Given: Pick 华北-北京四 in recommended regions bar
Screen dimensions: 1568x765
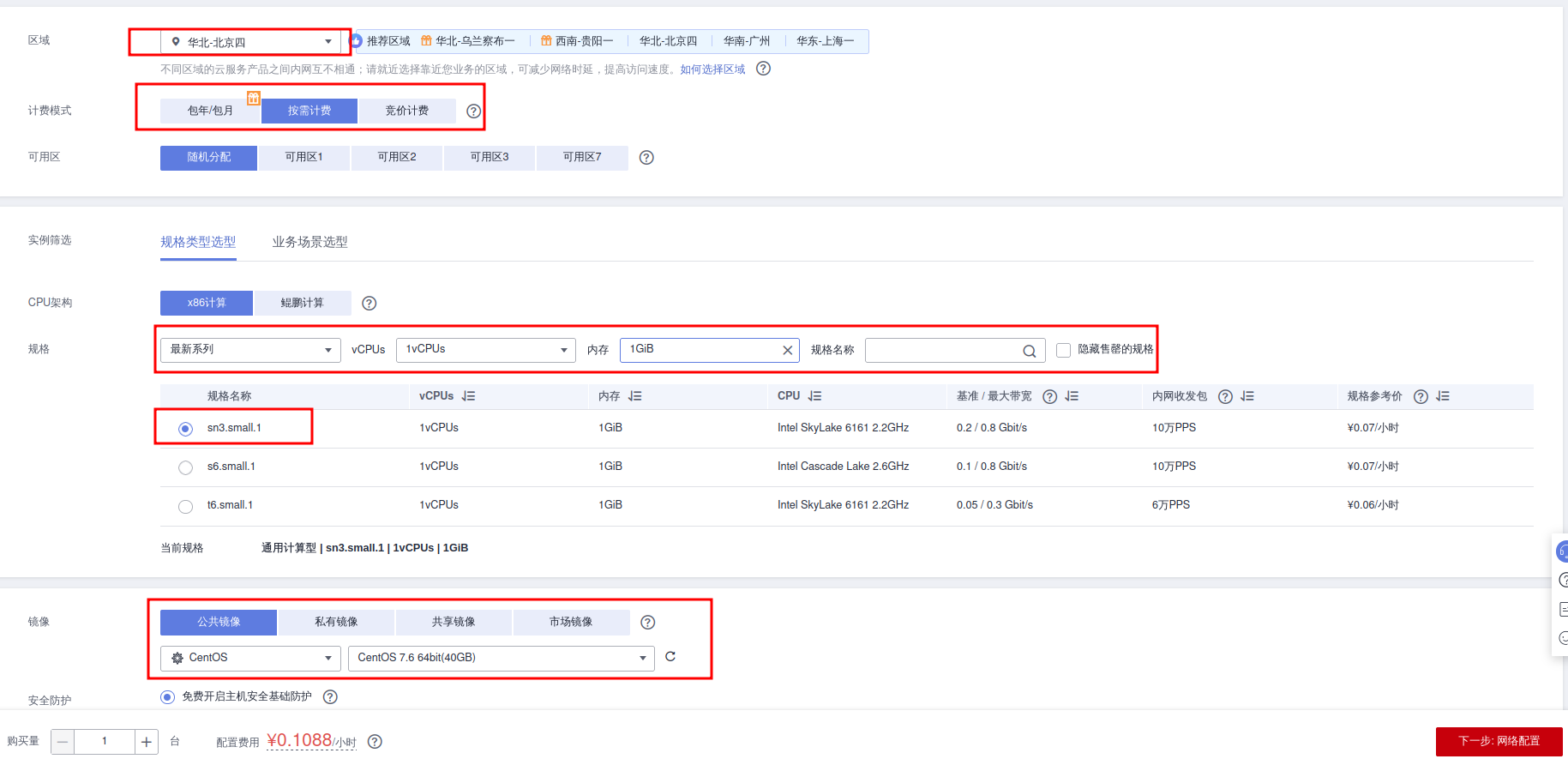Looking at the screenshot, I should [669, 41].
